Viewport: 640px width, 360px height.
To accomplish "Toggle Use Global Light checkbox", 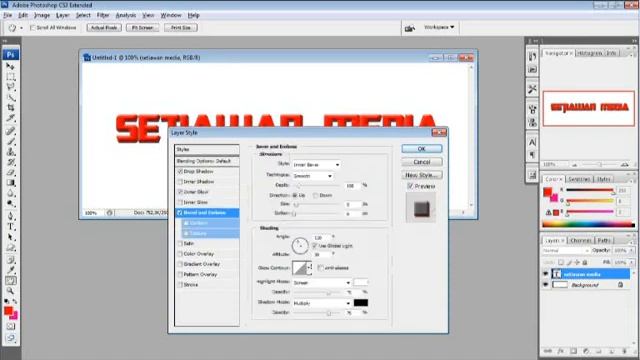I will point(314,246).
